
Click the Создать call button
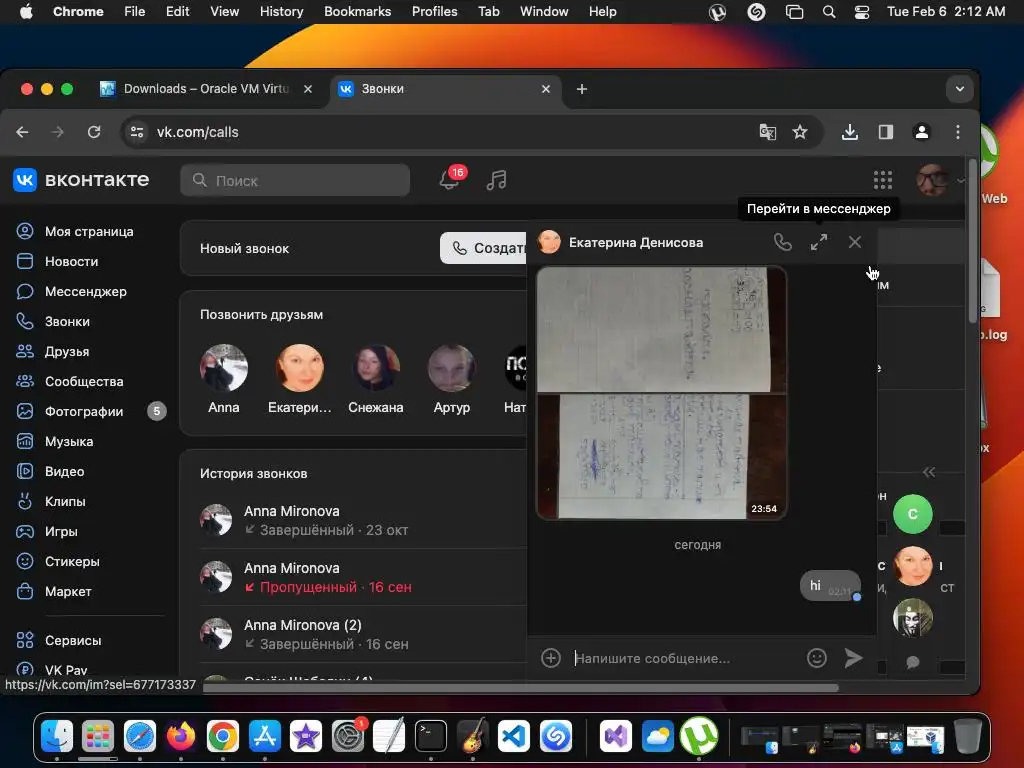tap(484, 248)
